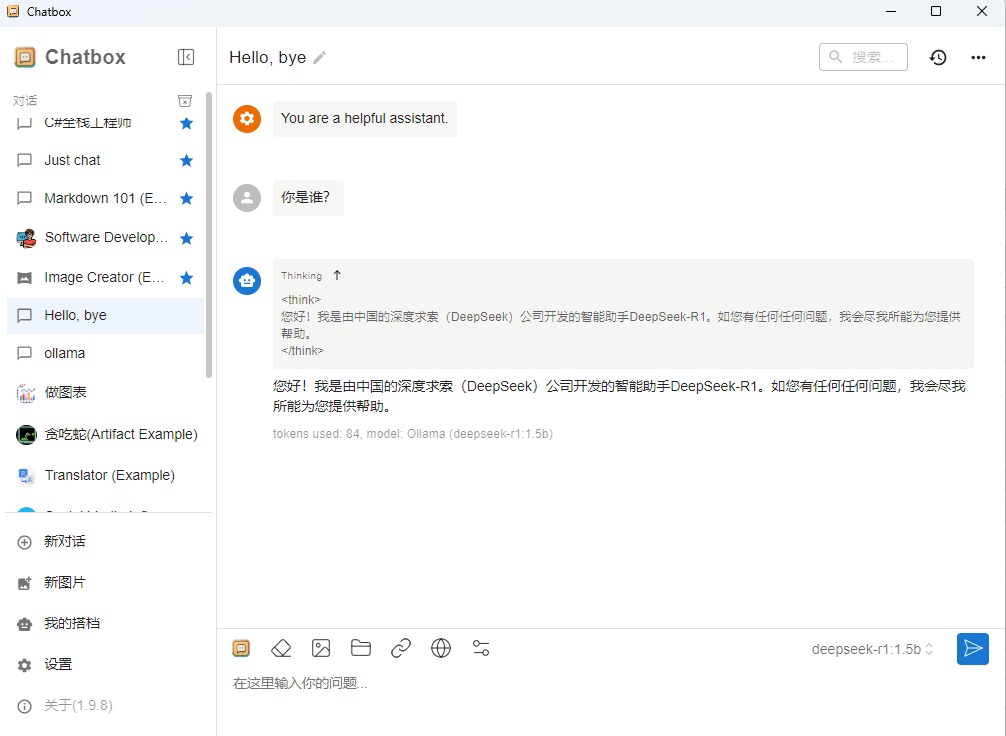
Task: Click the orange system prompt gear avatar
Action: 247,119
